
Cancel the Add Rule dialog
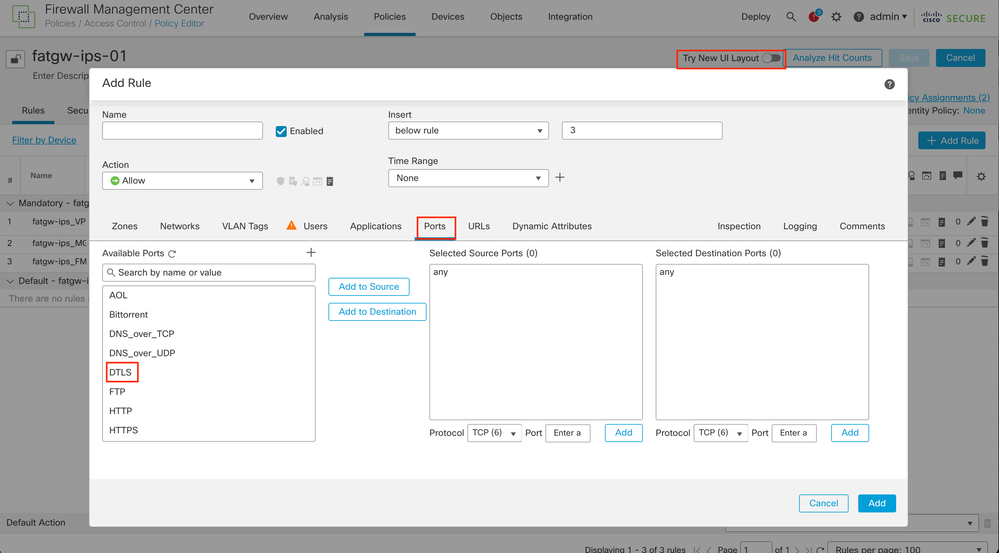pos(823,503)
